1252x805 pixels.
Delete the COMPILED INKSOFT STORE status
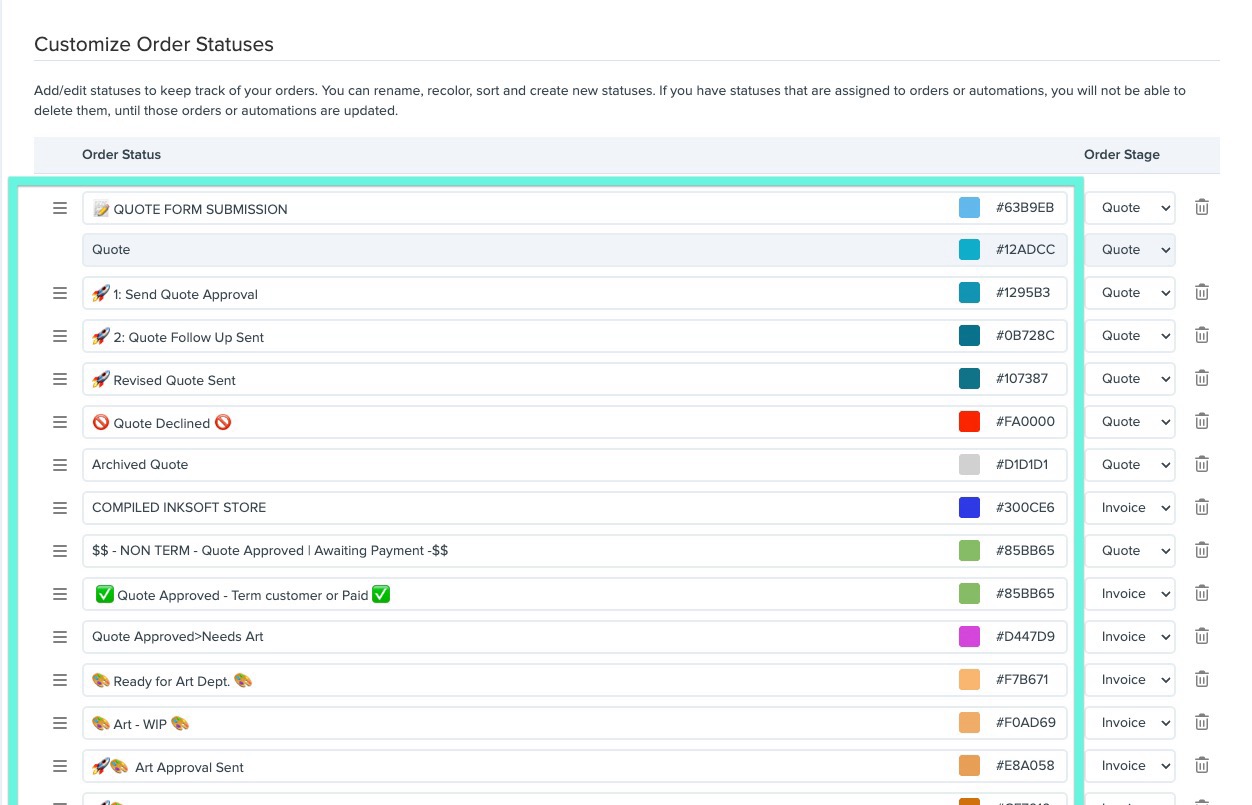(1202, 507)
